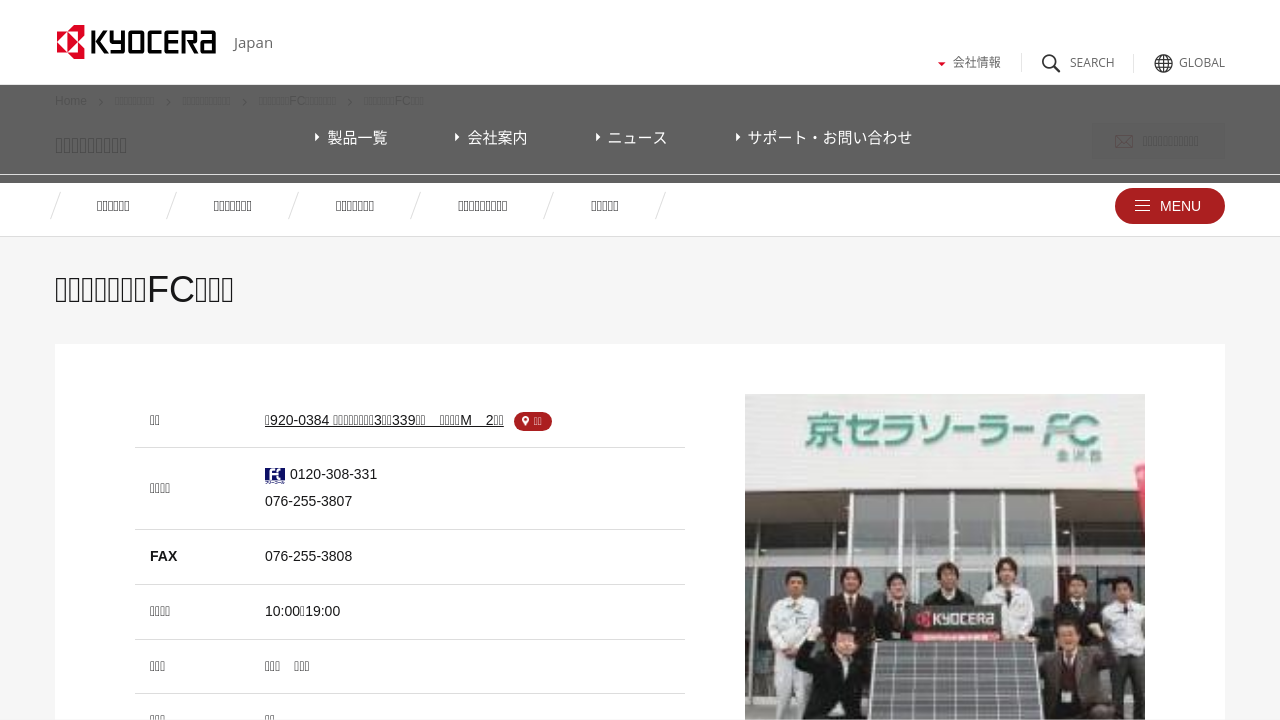Viewport: 1280px width, 720px height.
Task: Click the free-dial icon before 0120-308-331
Action: point(274,475)
